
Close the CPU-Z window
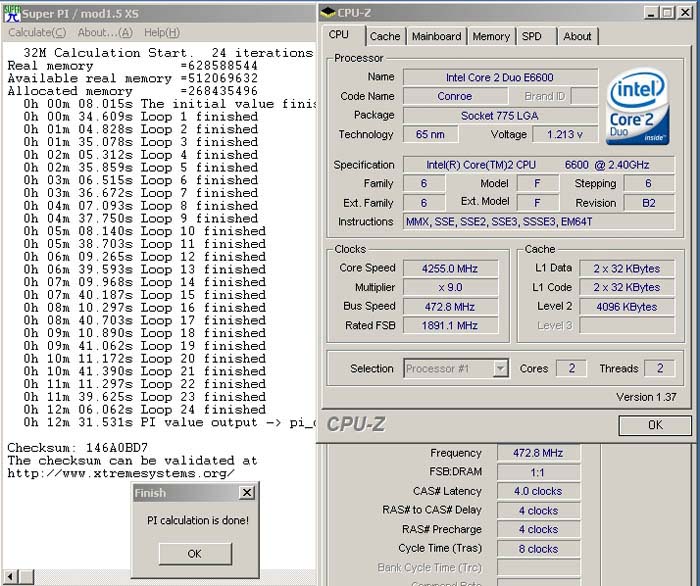click(x=685, y=13)
